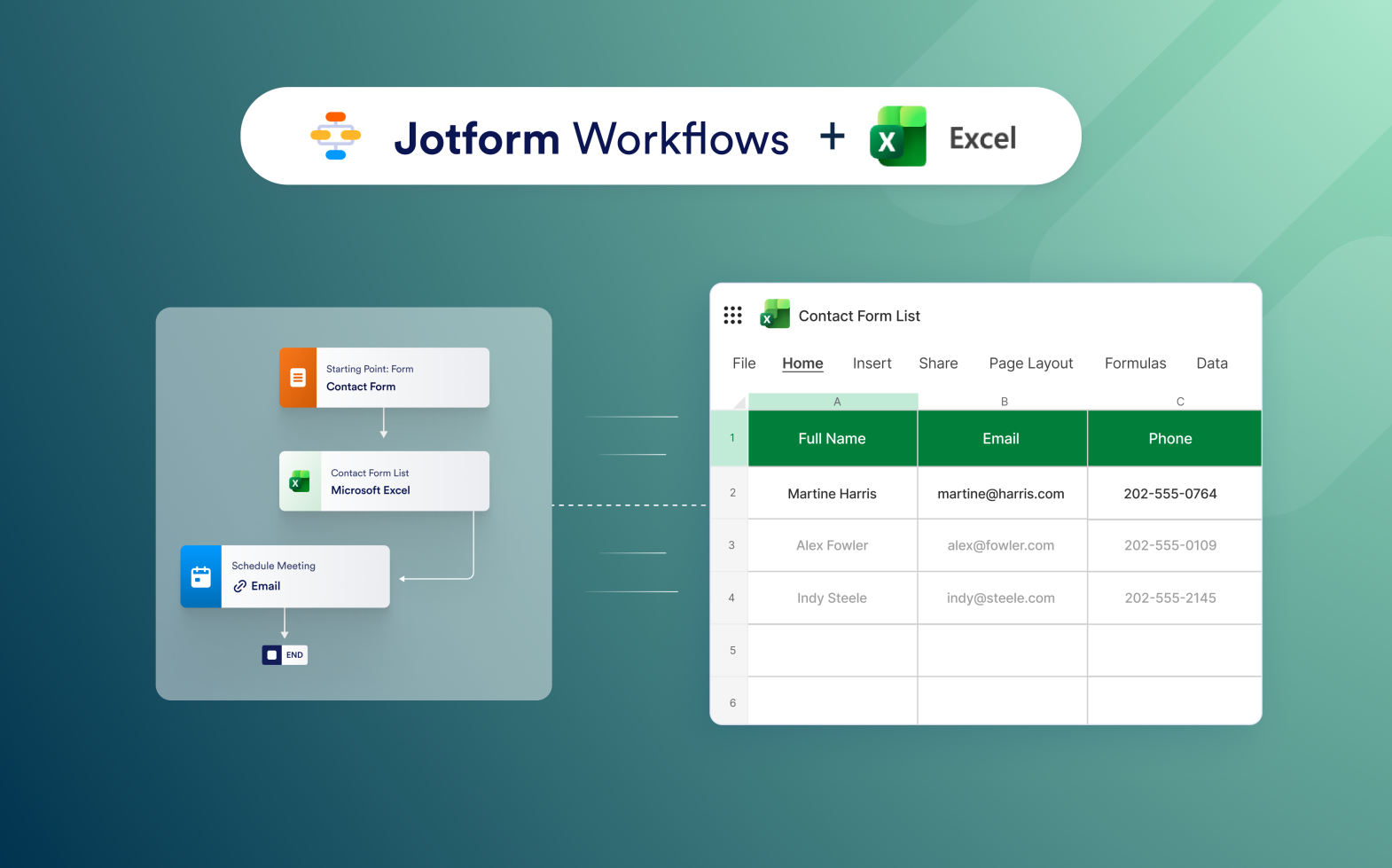
Task: Select row 5 header
Action: [730, 650]
